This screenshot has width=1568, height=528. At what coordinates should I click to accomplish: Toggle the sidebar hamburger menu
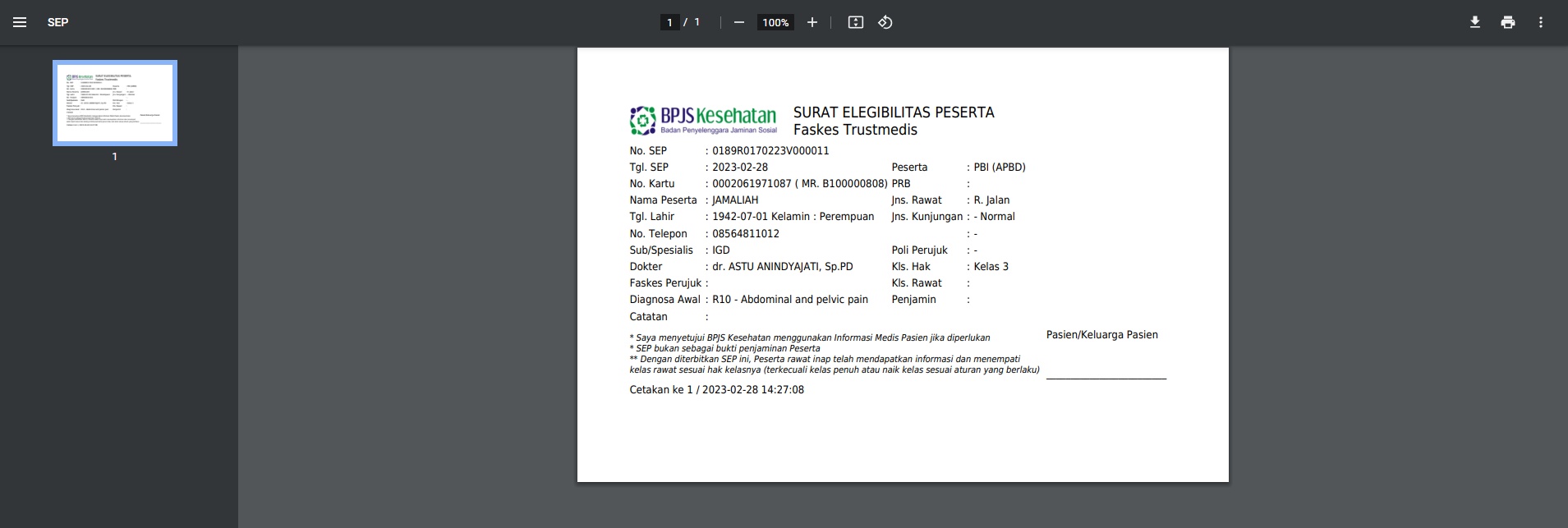pos(20,22)
